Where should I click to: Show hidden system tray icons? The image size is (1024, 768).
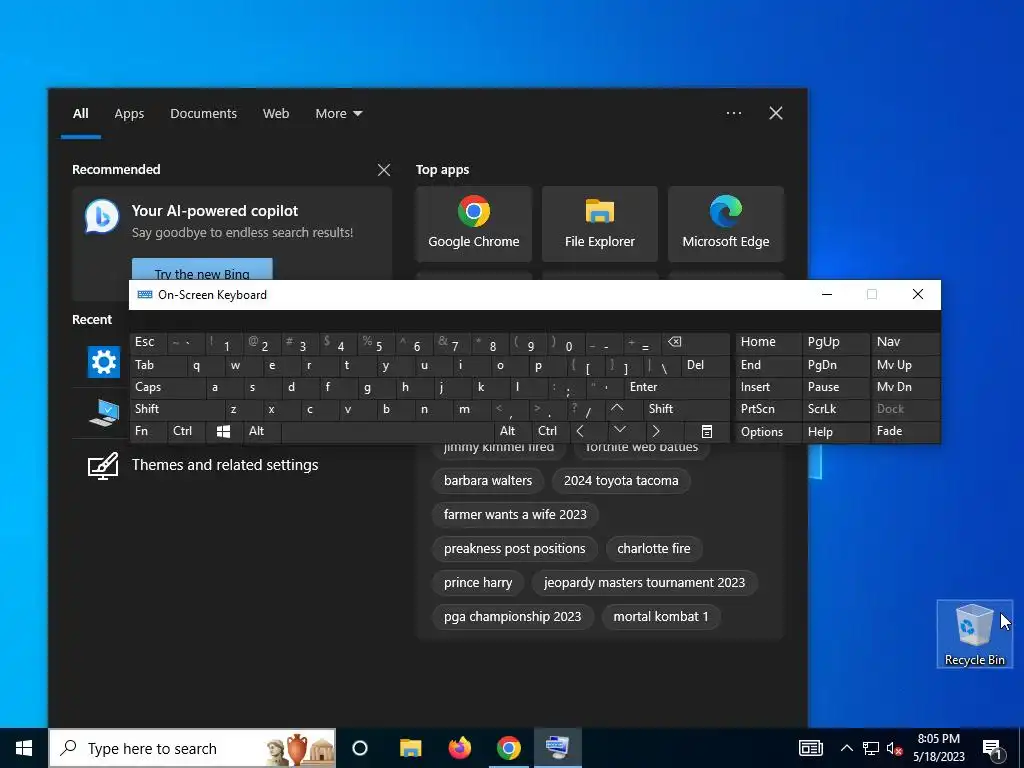pyautogui.click(x=846, y=748)
